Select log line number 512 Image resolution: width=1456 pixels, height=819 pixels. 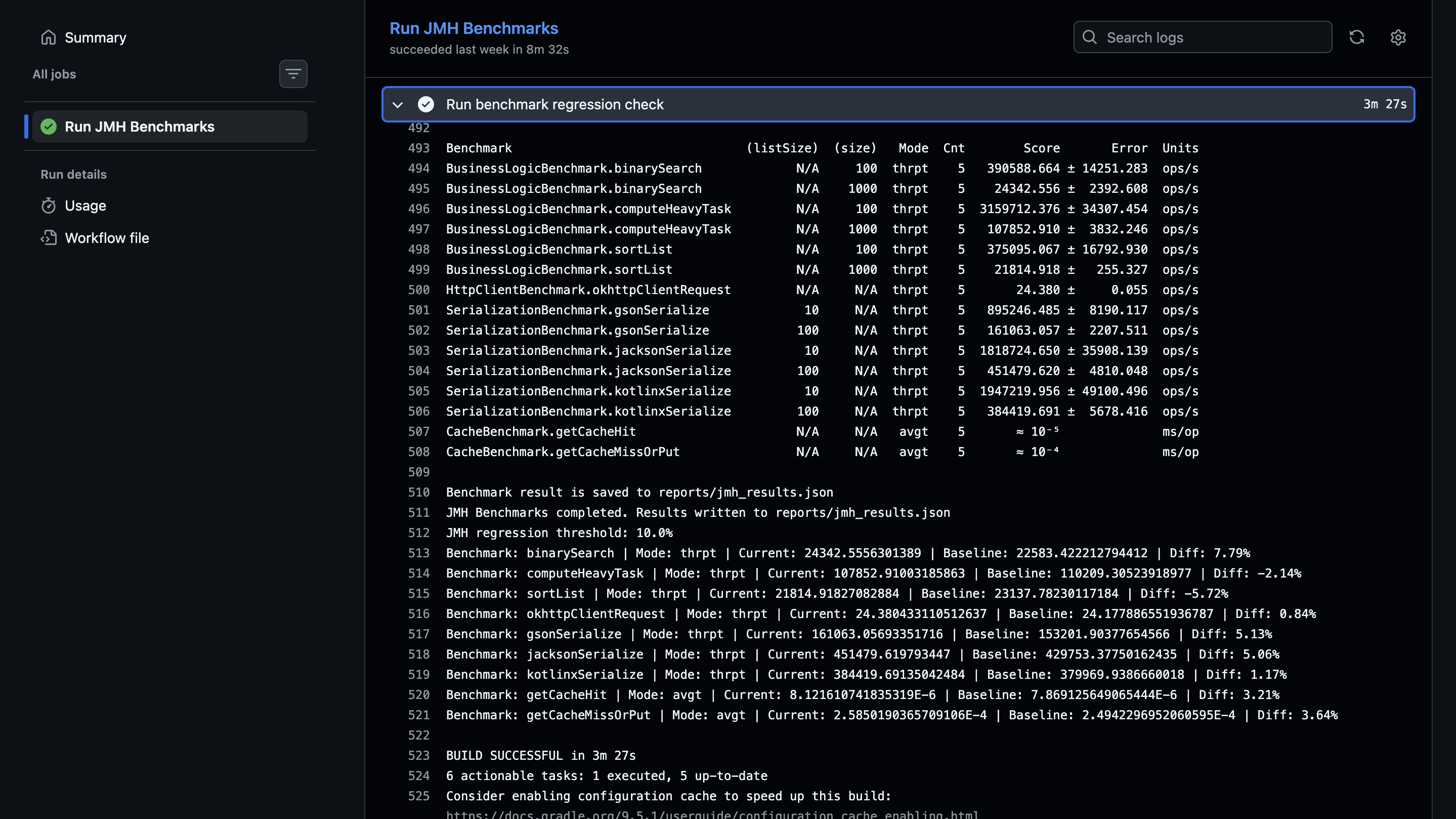[419, 533]
